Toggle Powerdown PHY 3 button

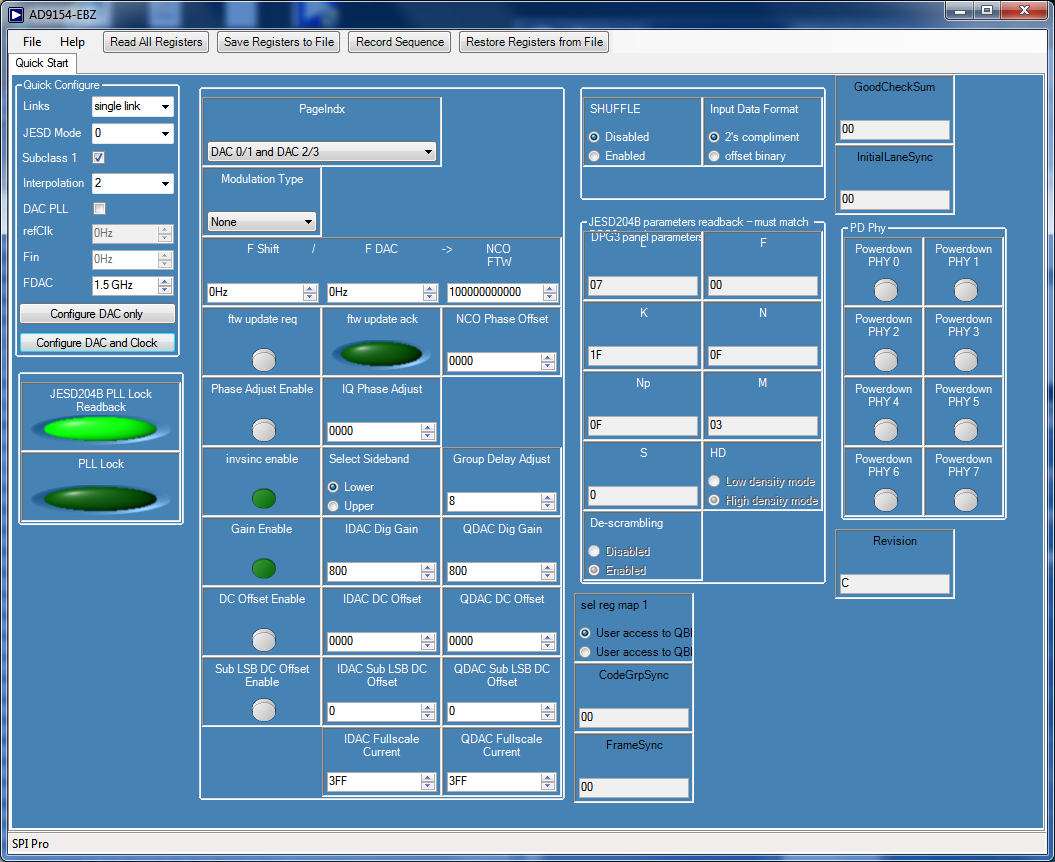tap(966, 360)
